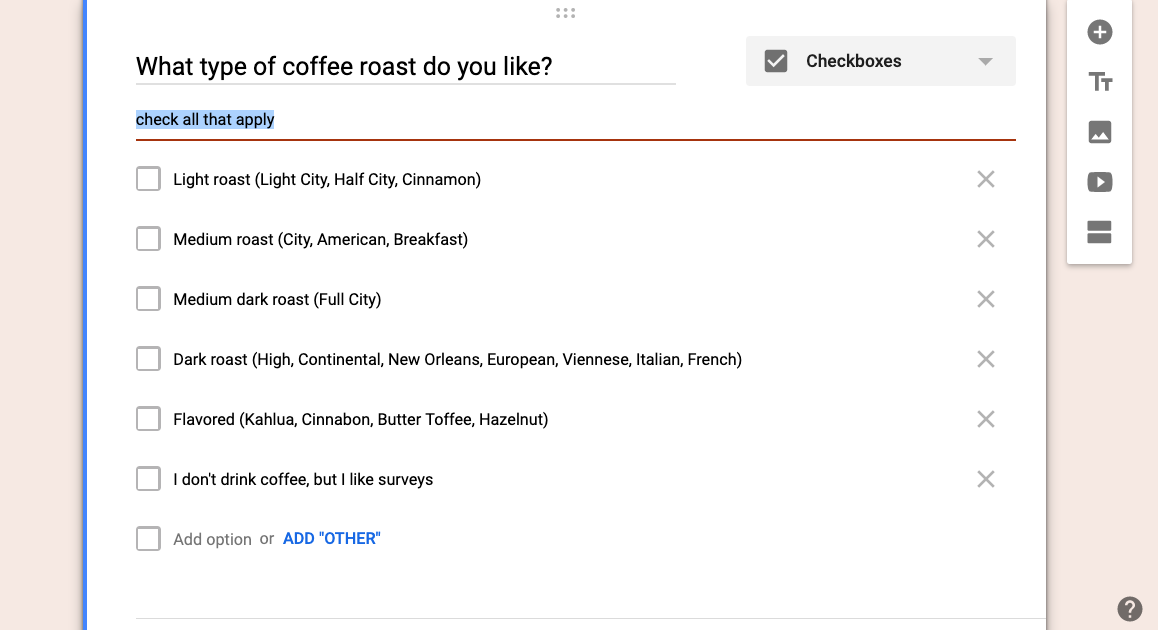Check the Medium roast checkbox
Screen dimensions: 1158x630
[x=148, y=239]
